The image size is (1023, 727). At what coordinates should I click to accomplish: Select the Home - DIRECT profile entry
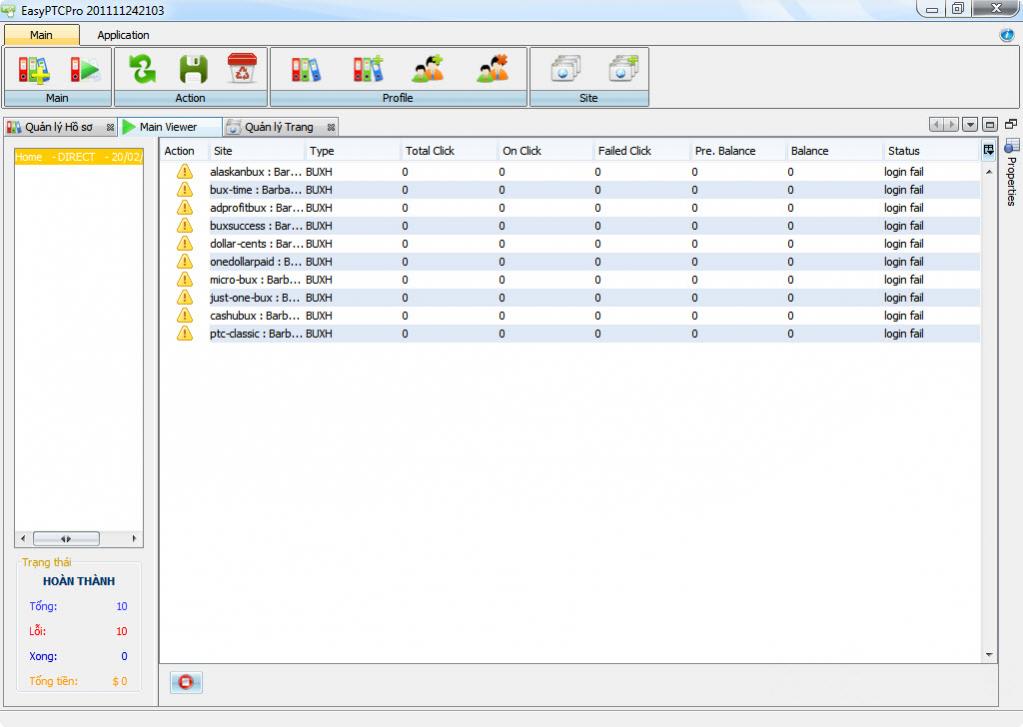(x=78, y=157)
